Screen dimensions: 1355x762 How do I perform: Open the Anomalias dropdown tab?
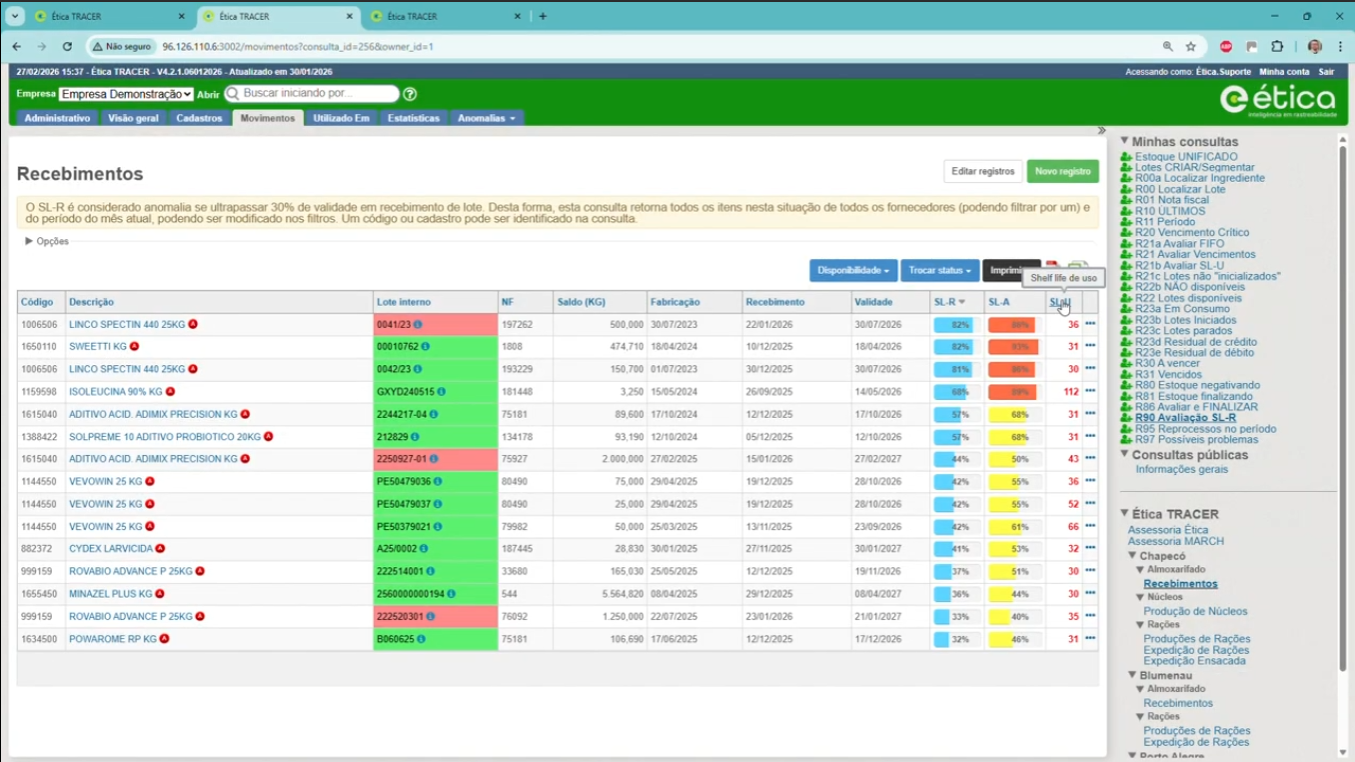pos(486,118)
